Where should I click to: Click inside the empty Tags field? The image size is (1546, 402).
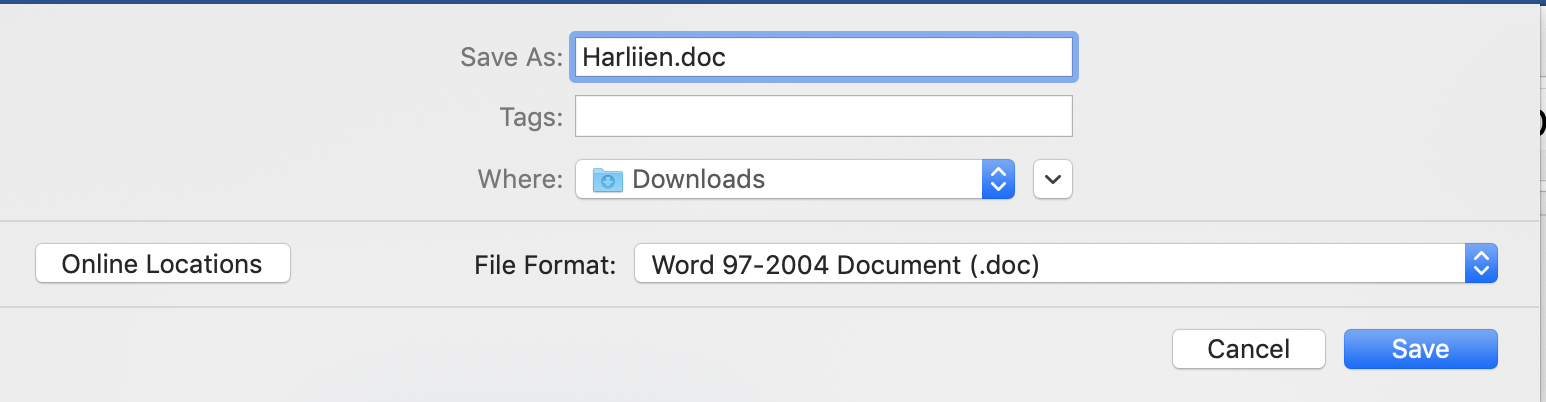[x=824, y=116]
